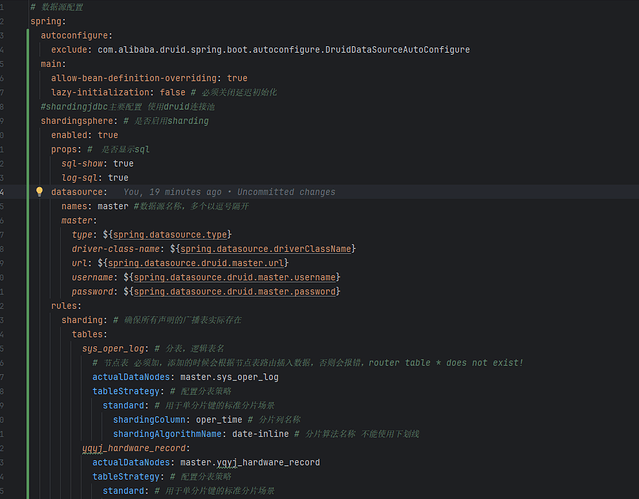
Task: Click the 'enabled: true' line
Action: point(85,135)
